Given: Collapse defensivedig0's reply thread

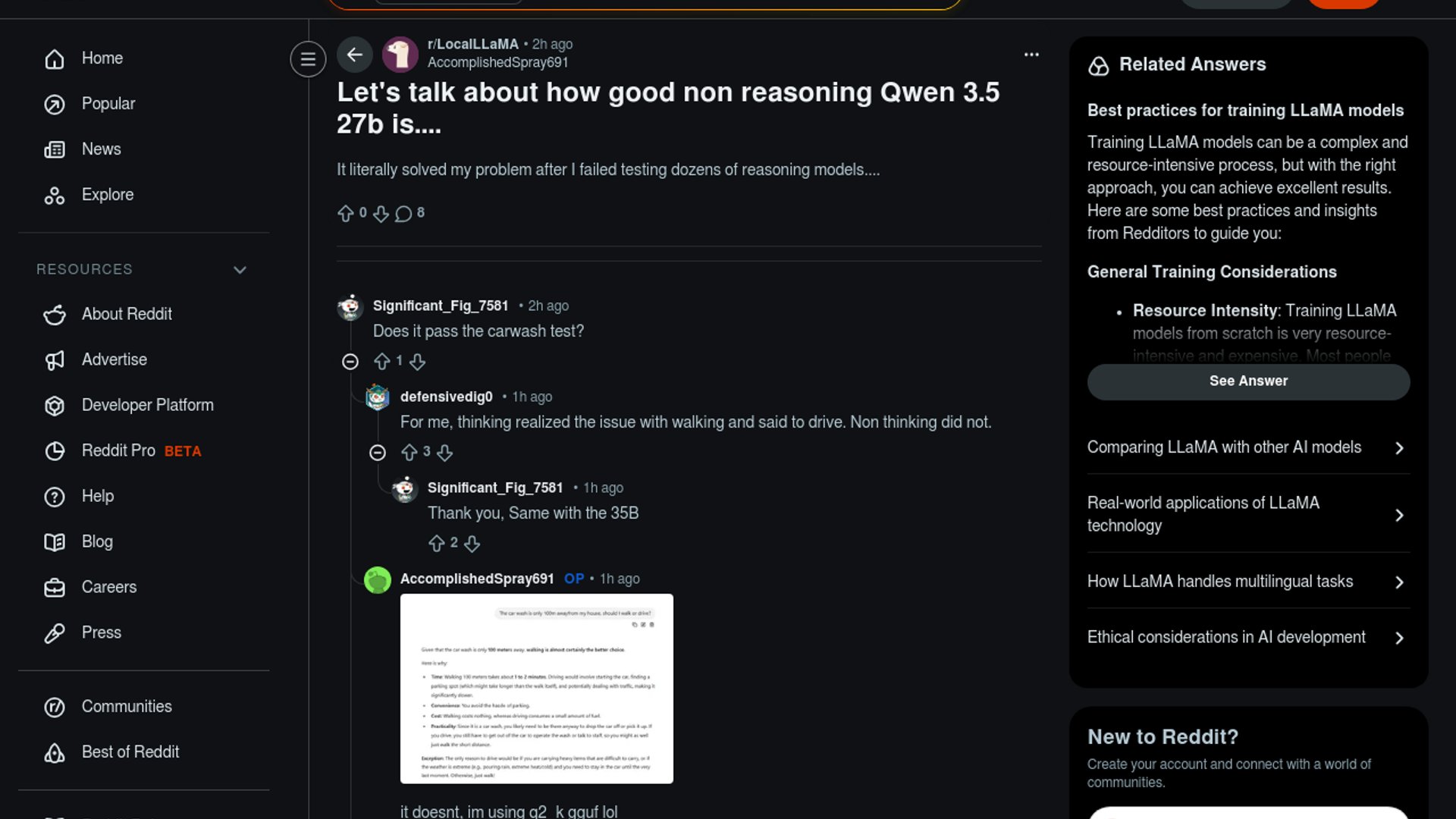Looking at the screenshot, I should click(x=377, y=453).
